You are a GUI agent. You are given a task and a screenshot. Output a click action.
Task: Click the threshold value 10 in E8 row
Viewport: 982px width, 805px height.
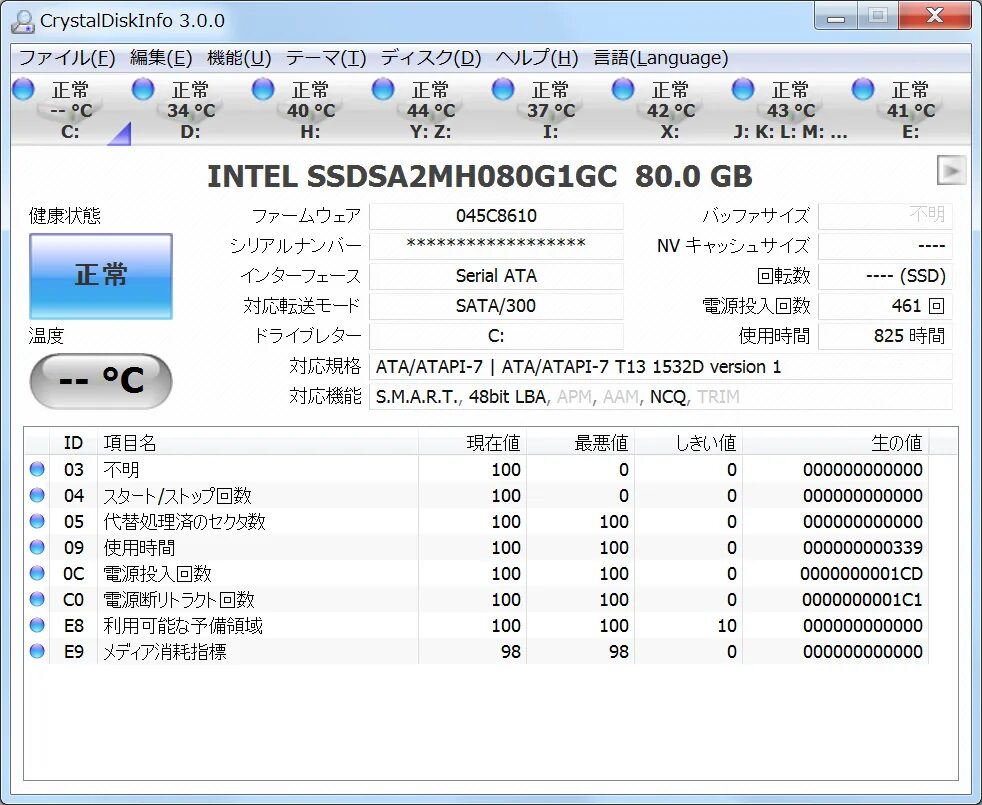(x=726, y=626)
